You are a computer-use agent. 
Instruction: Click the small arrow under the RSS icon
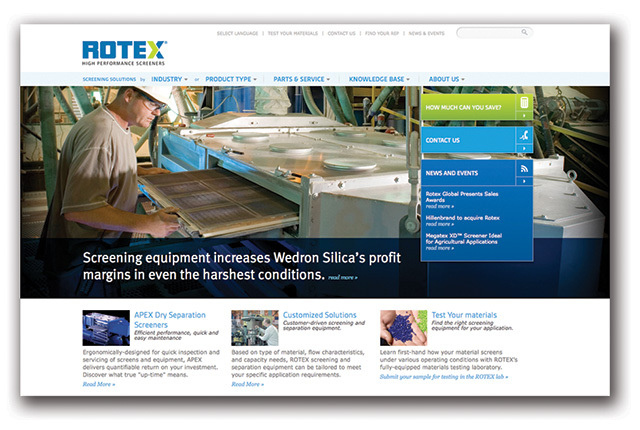525,182
